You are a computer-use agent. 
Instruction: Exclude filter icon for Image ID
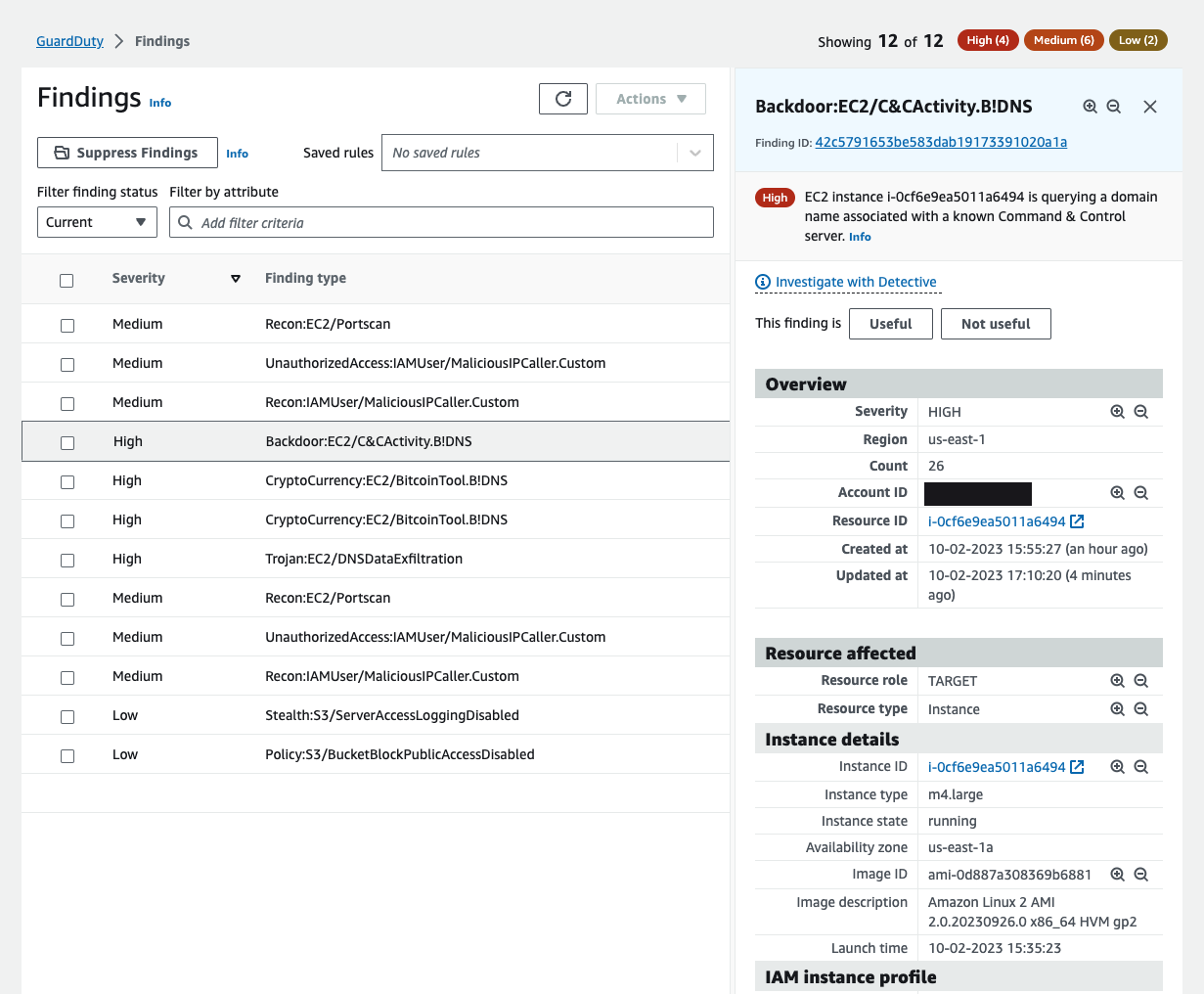1141,875
